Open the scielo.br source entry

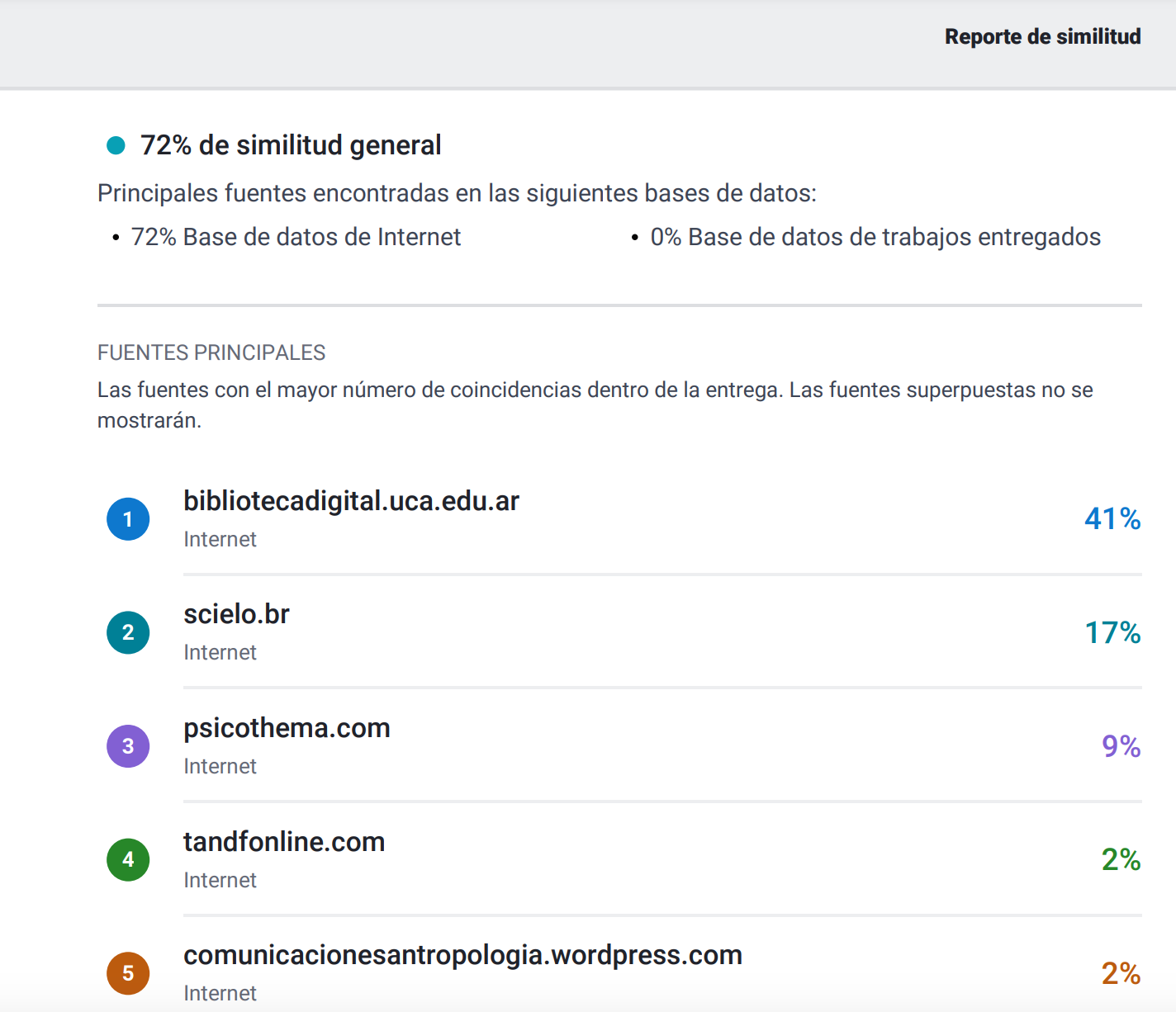click(x=236, y=614)
